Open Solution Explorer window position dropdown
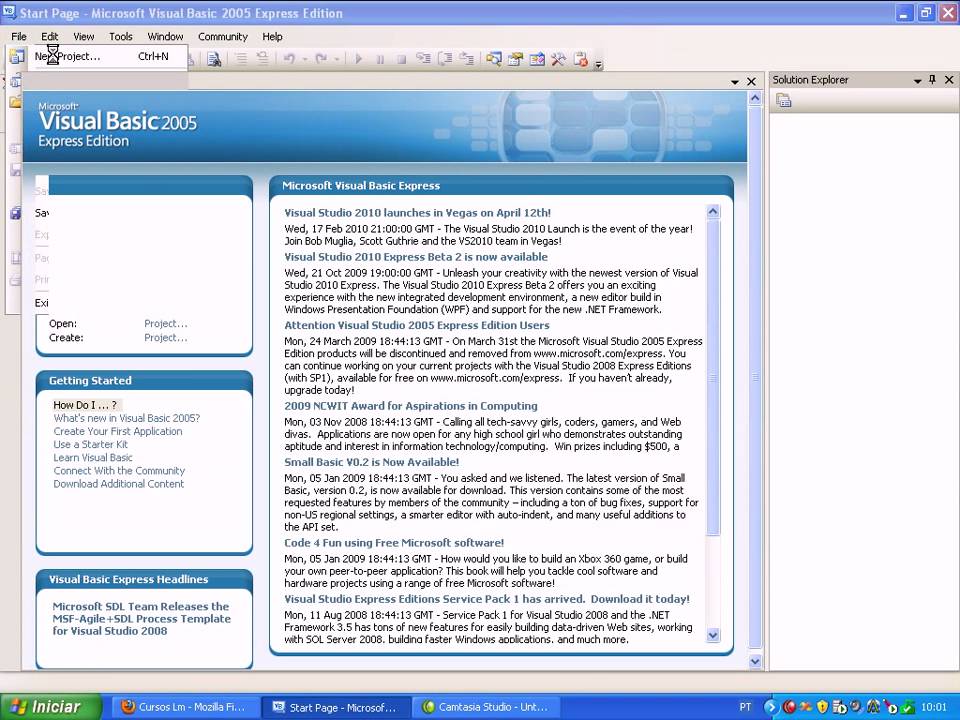The width and height of the screenshot is (960, 720). [x=917, y=80]
